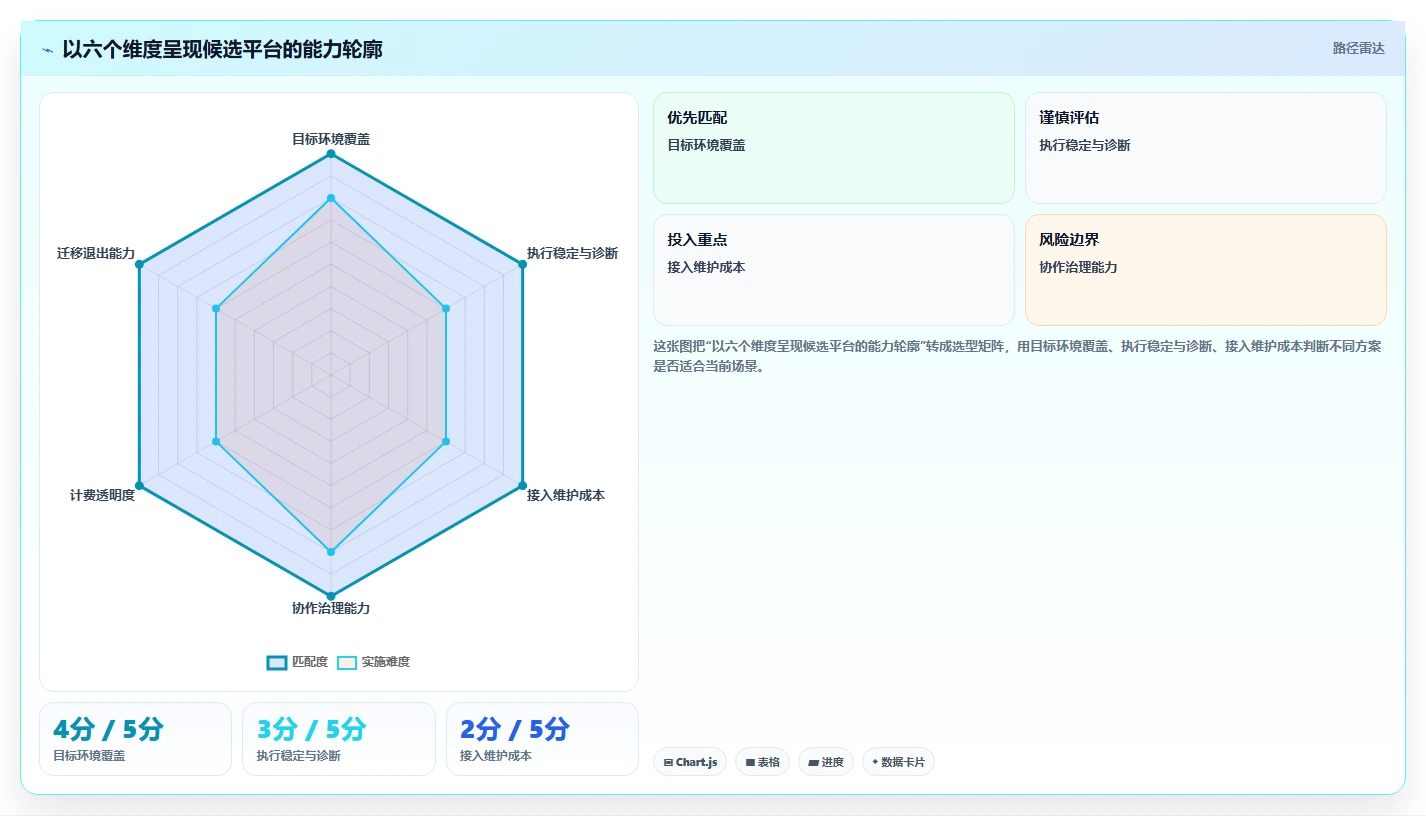Open the 投入重点 card
Image resolution: width=1426 pixels, height=816 pixels.
click(834, 270)
